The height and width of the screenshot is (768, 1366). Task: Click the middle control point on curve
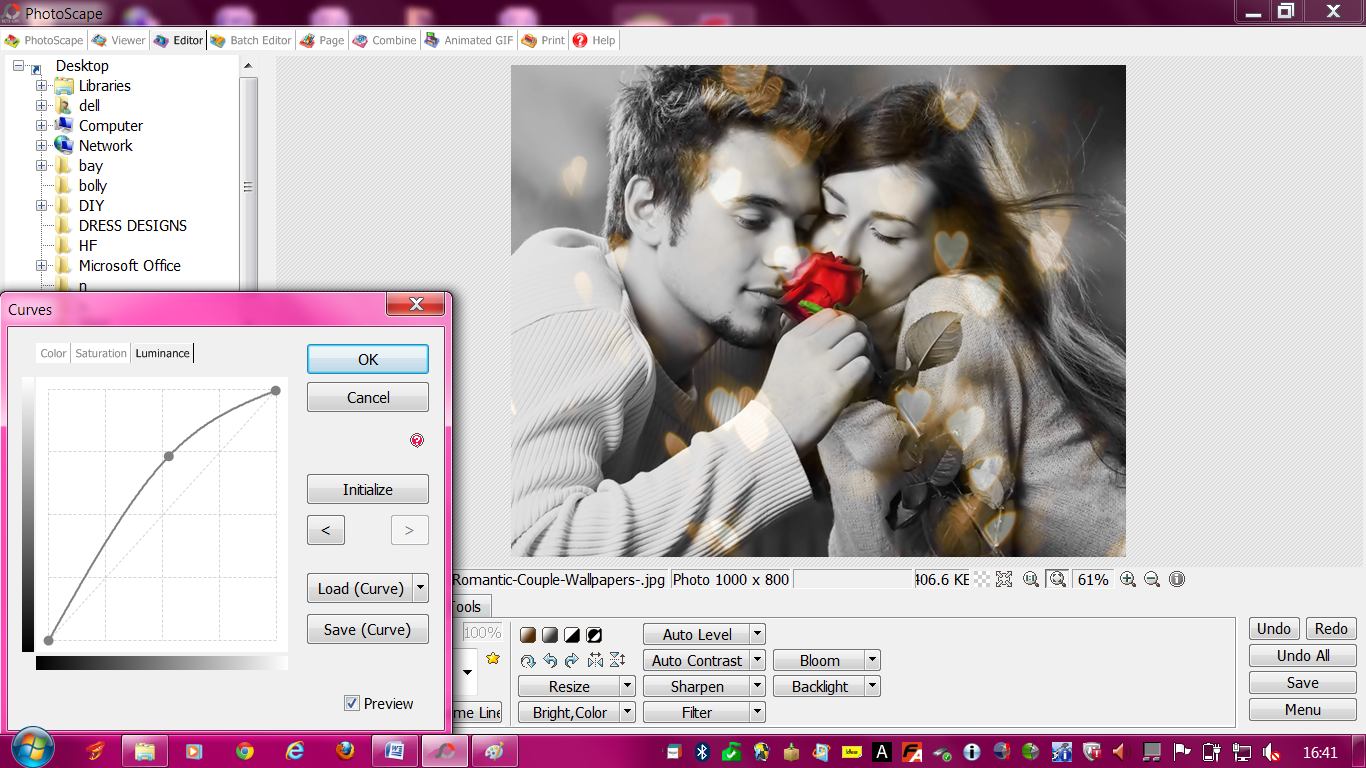[169, 456]
